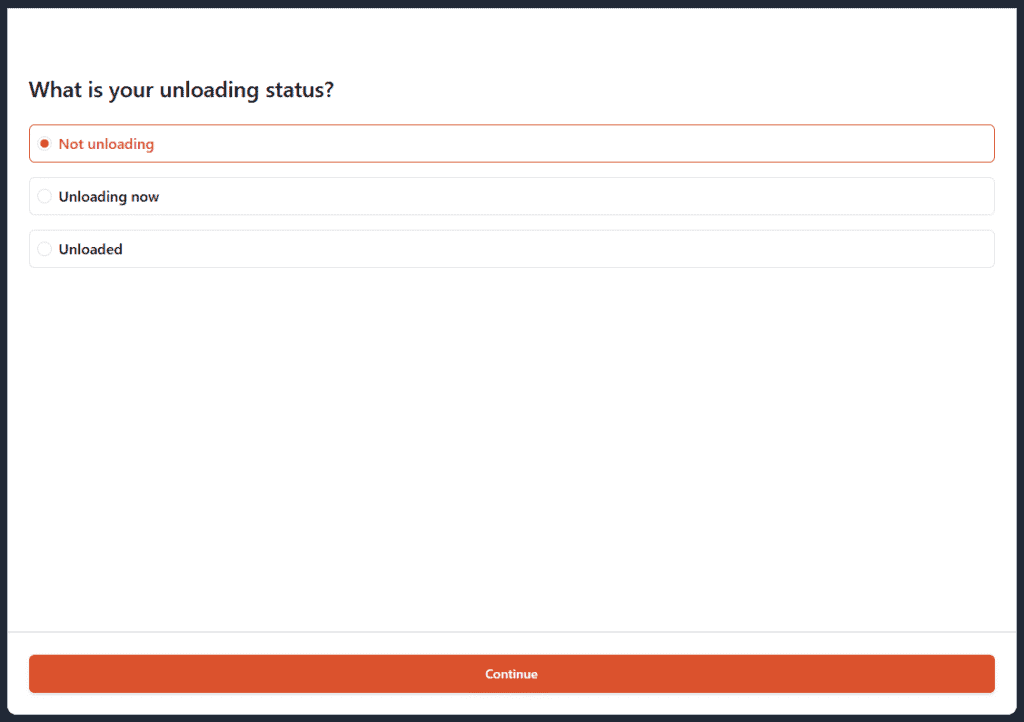1024x722 pixels.
Task: Click the white 'Continue' text
Action: point(511,674)
